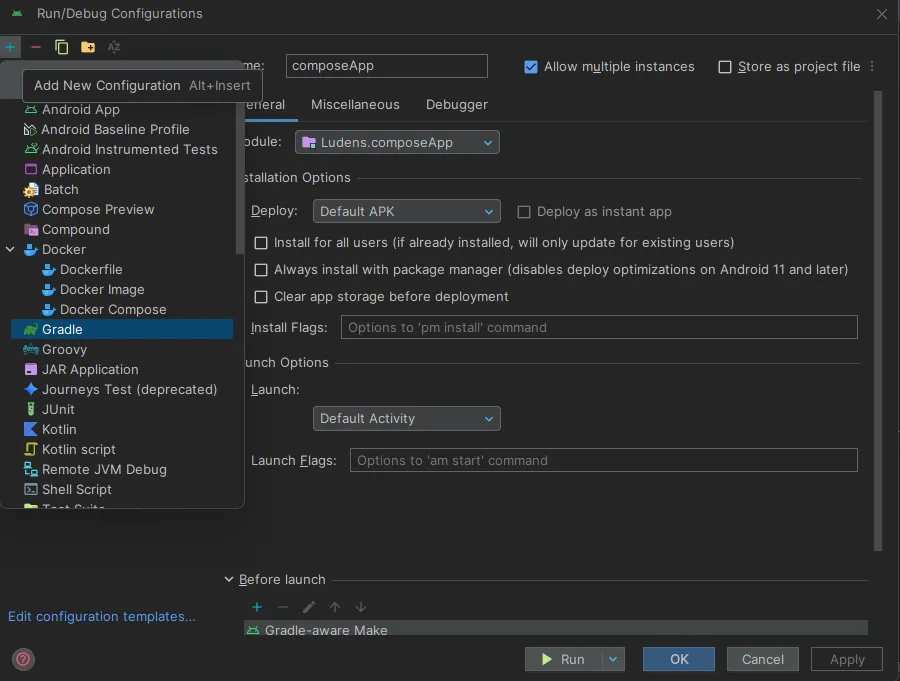The height and width of the screenshot is (681, 900).
Task: Open the Launch dropdown showing Default Activity
Action: [406, 418]
